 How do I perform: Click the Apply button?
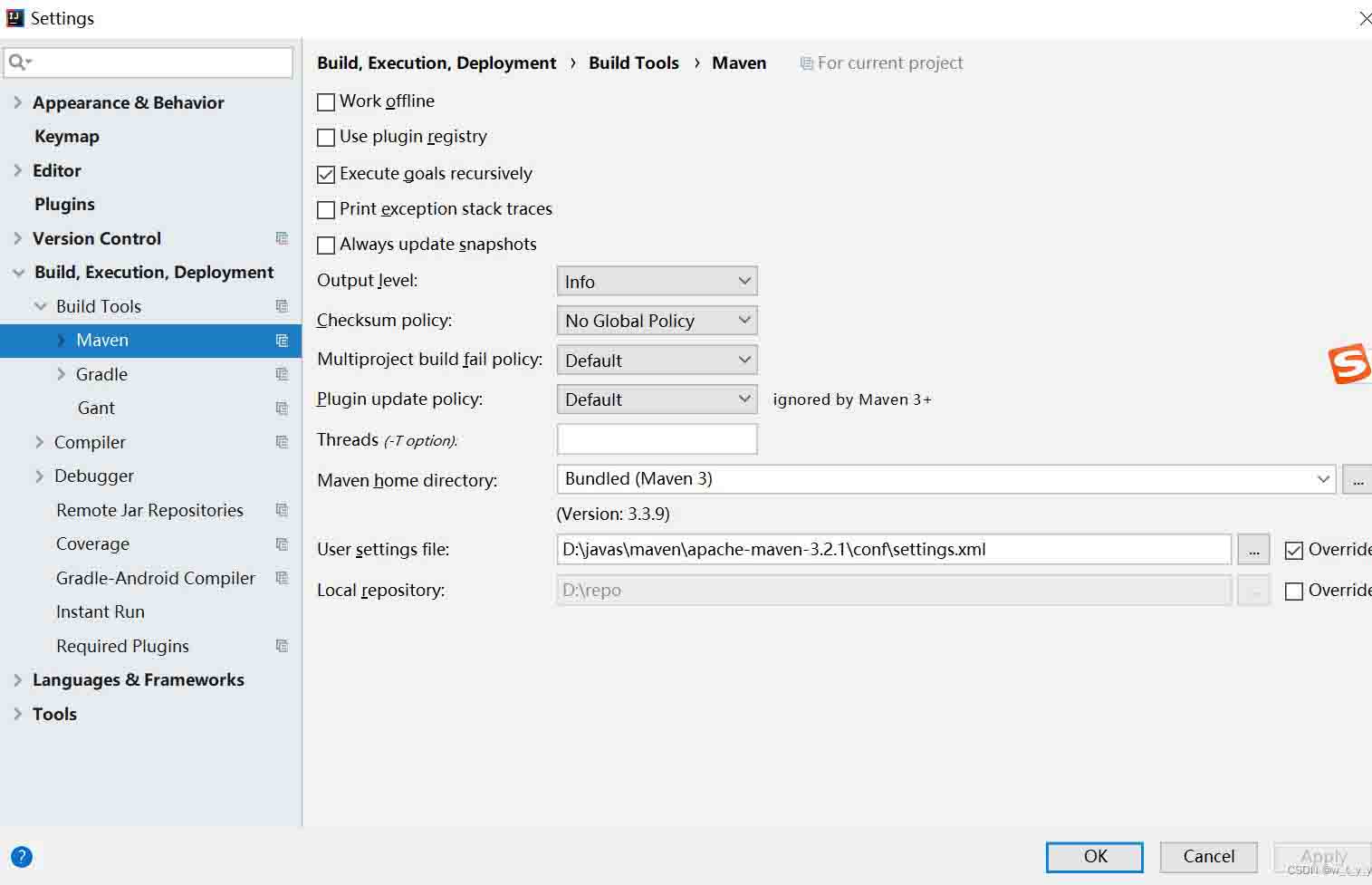1323,857
